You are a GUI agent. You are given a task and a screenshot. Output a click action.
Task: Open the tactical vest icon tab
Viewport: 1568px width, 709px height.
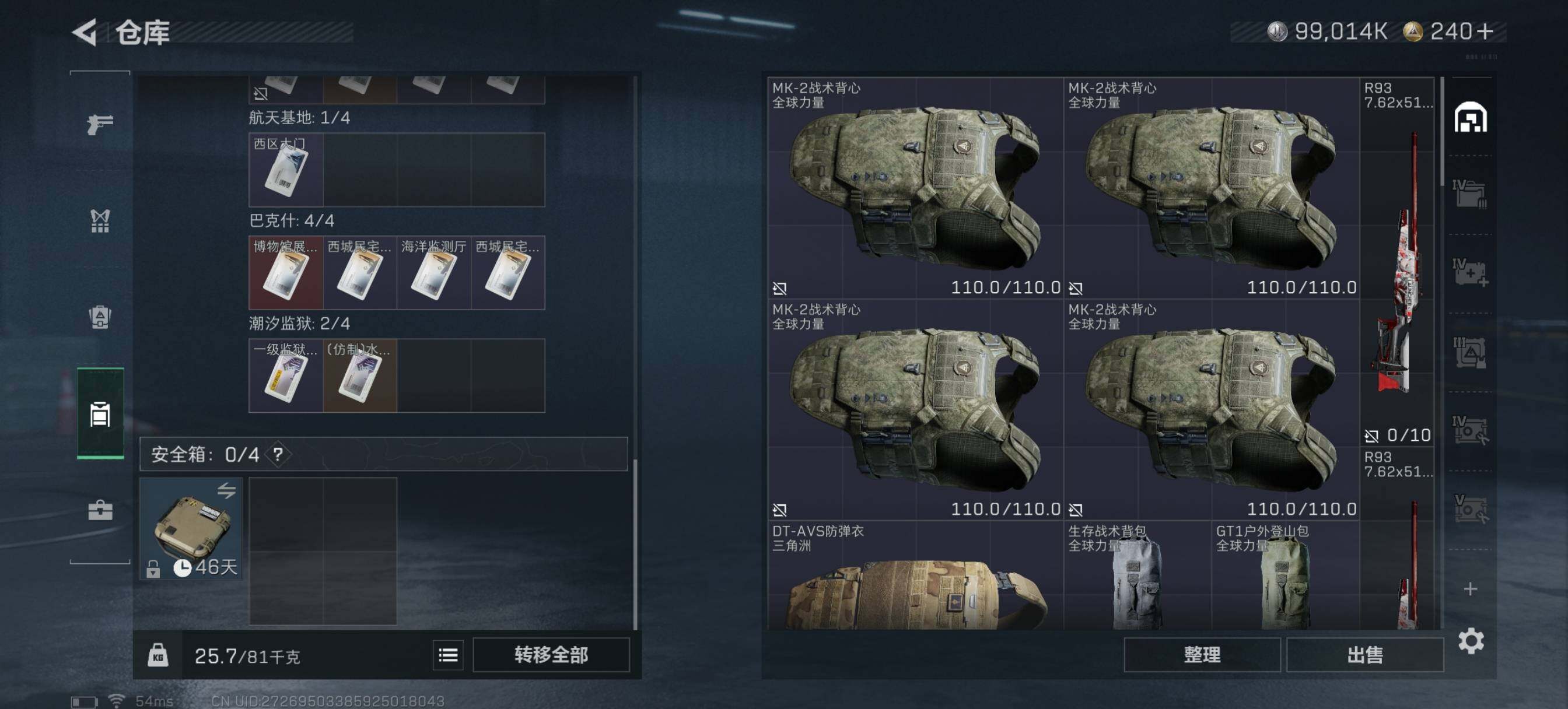[x=100, y=220]
